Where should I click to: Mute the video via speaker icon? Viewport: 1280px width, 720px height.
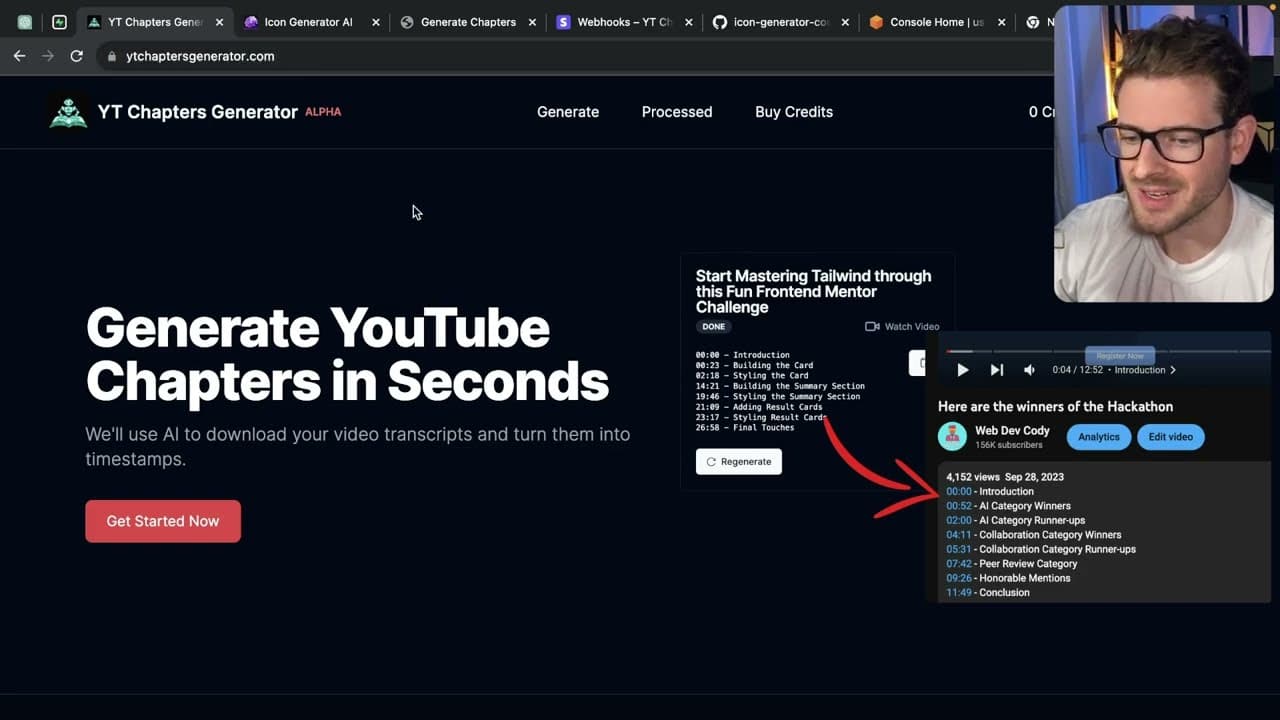(1030, 370)
